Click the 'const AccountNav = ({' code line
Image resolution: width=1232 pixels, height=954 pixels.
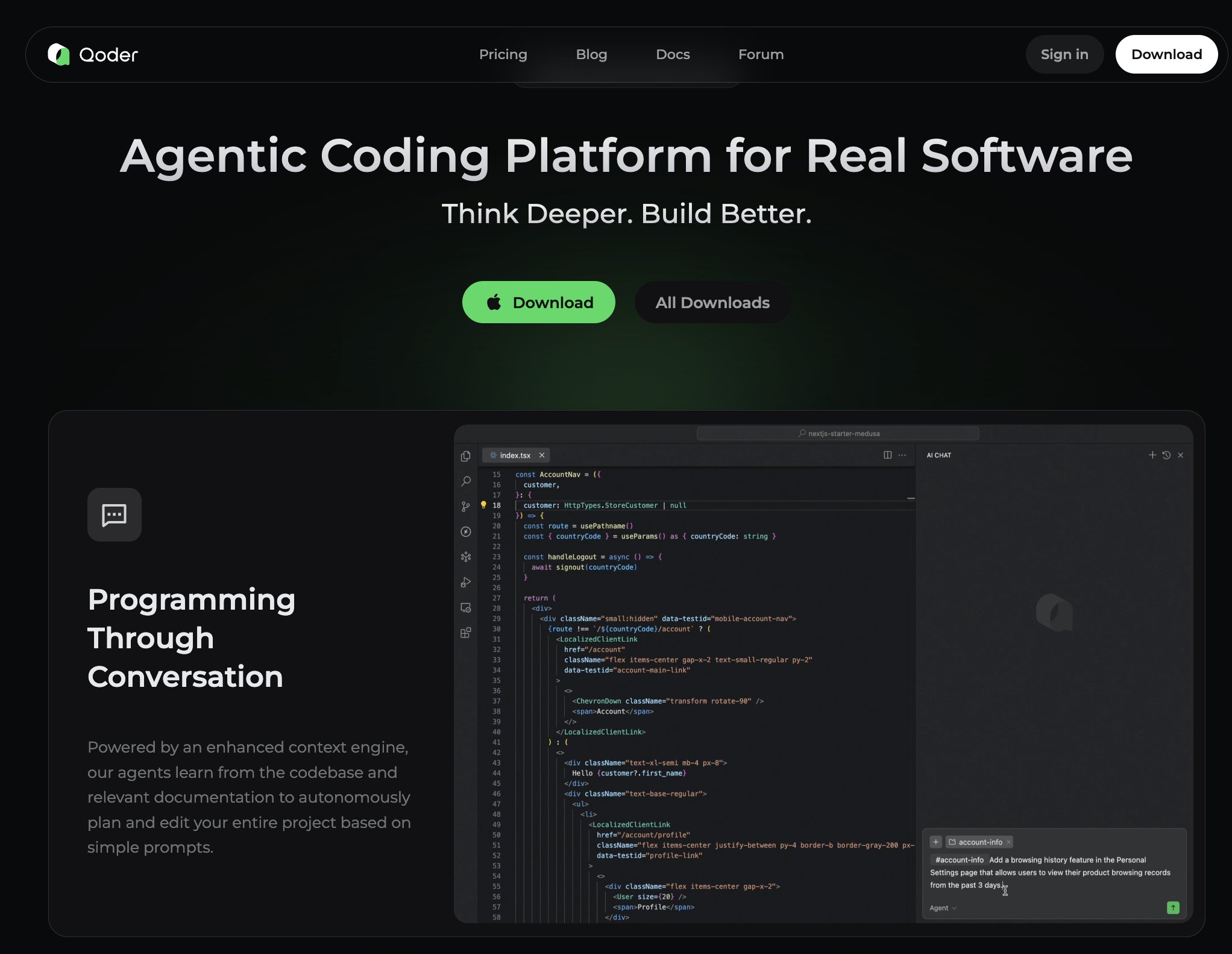(x=558, y=475)
